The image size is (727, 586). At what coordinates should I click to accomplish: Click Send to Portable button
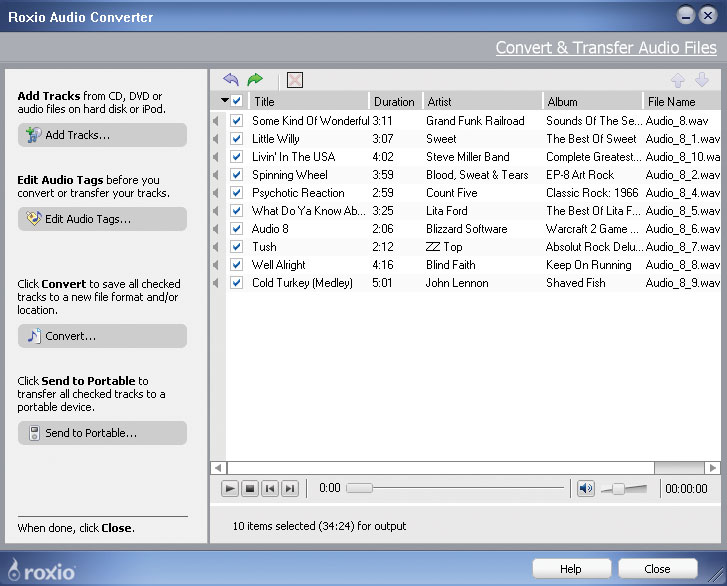102,433
